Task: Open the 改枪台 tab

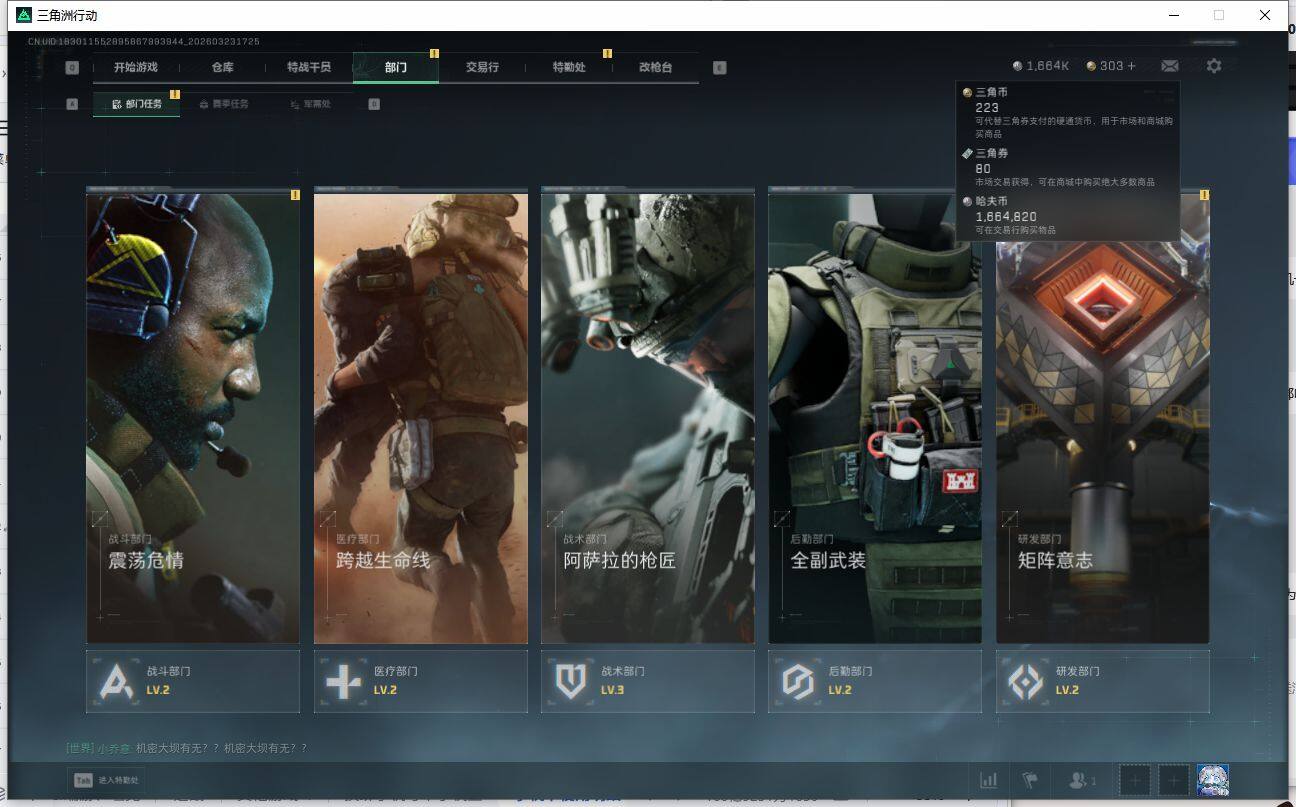Action: point(655,67)
